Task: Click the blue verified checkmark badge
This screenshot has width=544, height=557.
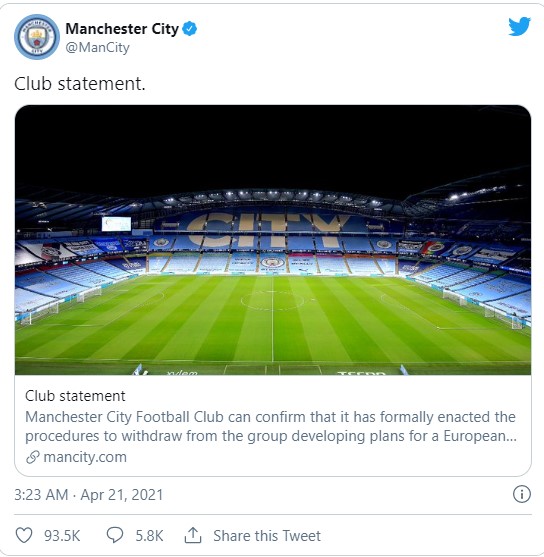Action: (190, 29)
